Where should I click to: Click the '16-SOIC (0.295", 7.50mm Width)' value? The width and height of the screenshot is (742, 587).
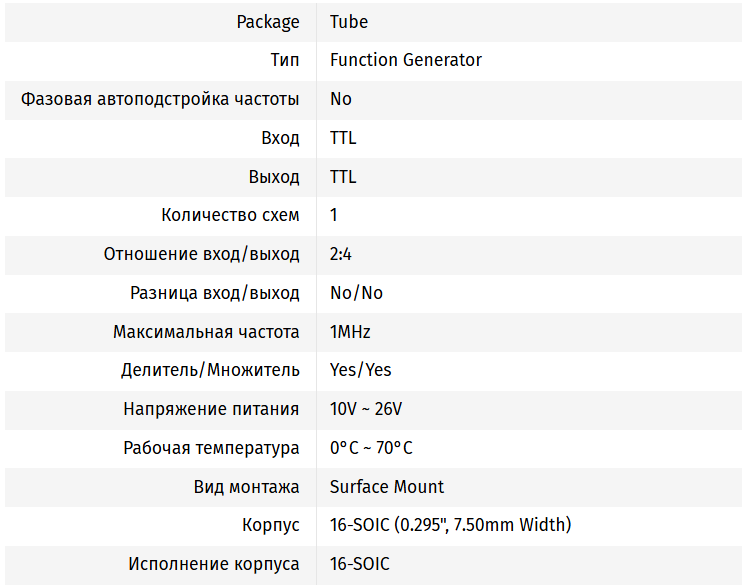450,525
